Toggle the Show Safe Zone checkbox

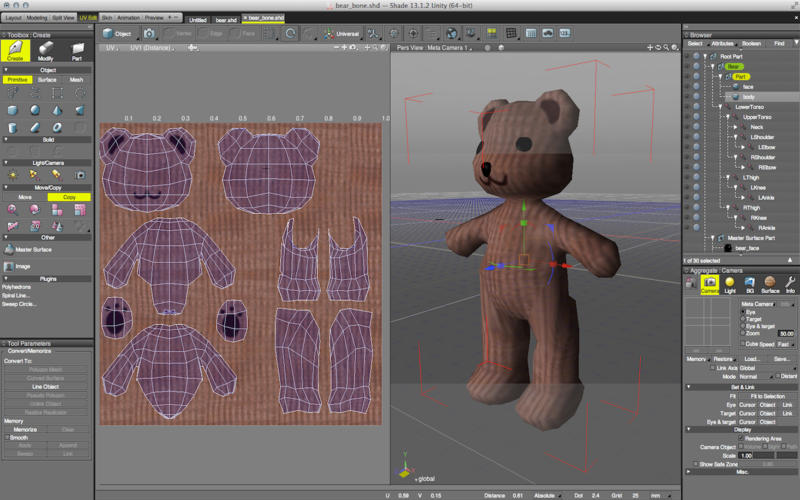(x=695, y=464)
